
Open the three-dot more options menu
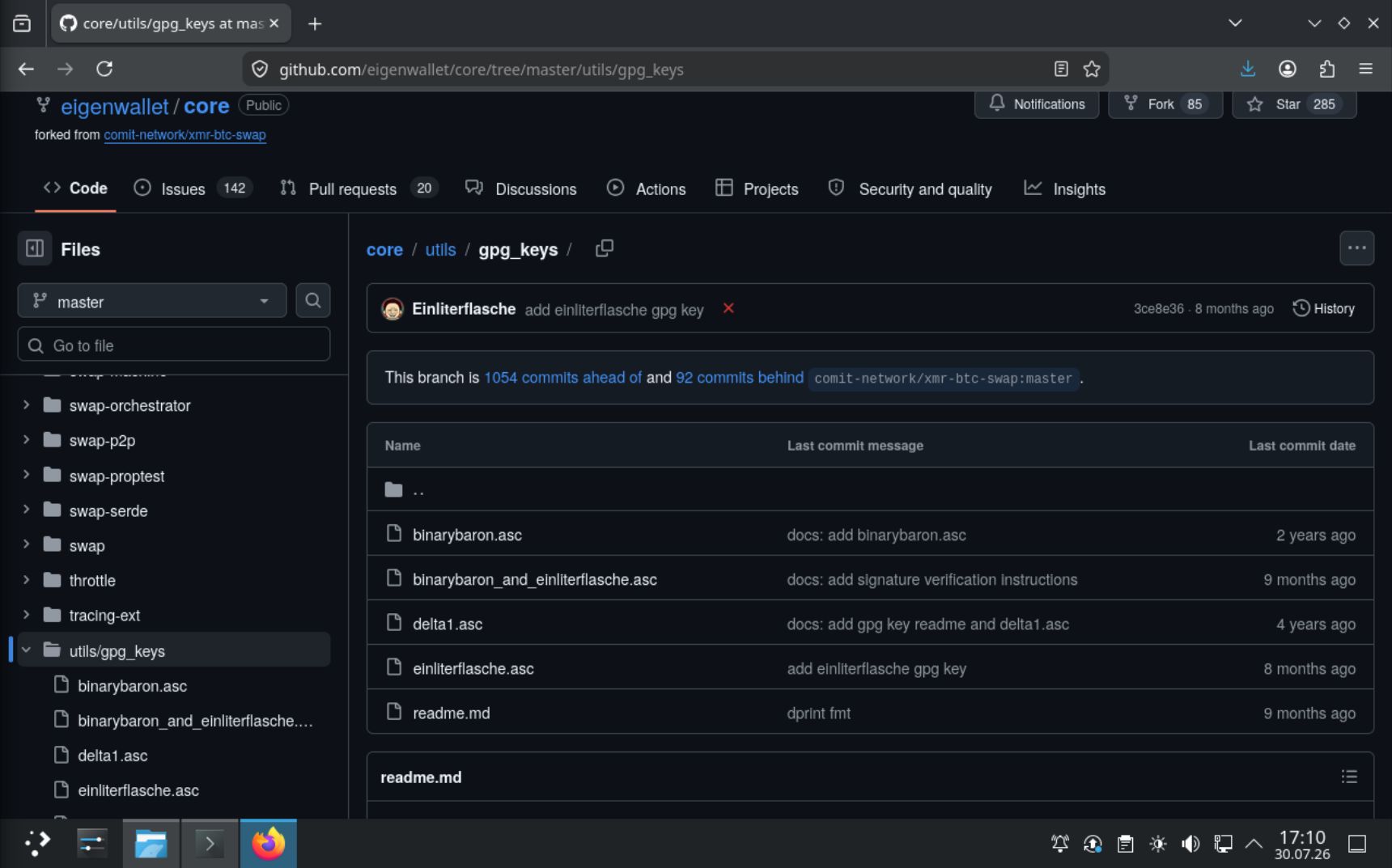[1356, 248]
